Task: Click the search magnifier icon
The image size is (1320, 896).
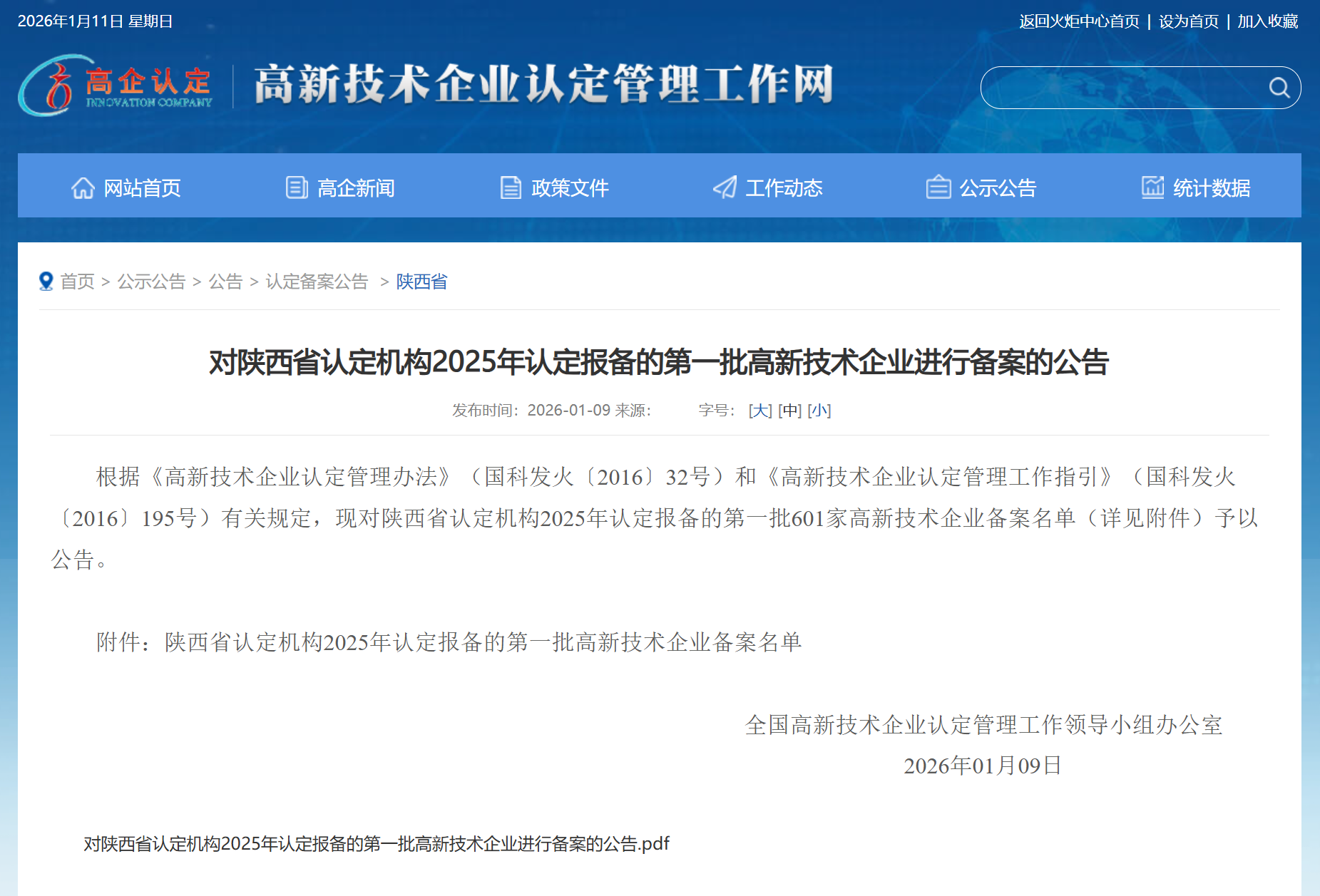Action: tap(1279, 88)
